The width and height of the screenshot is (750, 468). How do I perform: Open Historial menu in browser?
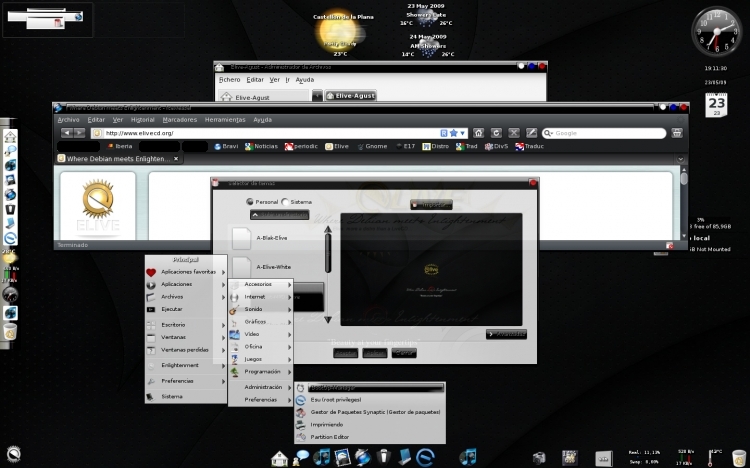pyautogui.click(x=143, y=120)
